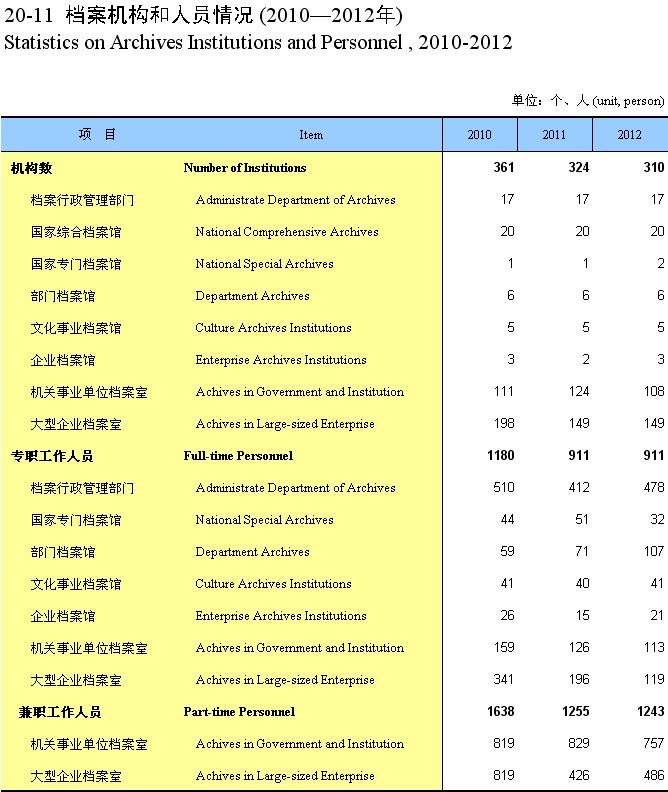Click the value 310 in the table

(654, 167)
